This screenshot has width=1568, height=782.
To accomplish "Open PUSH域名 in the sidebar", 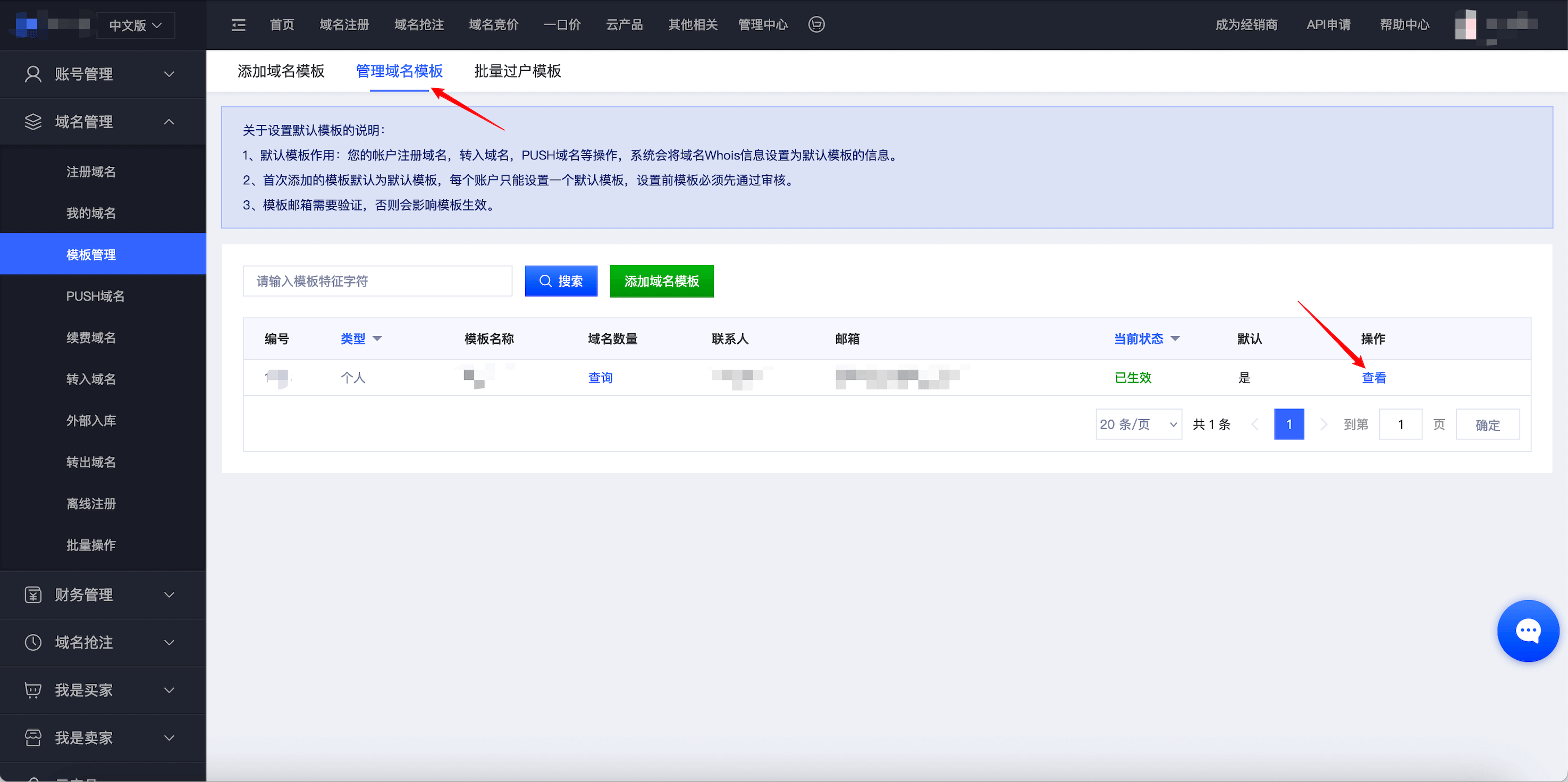I will [95, 296].
